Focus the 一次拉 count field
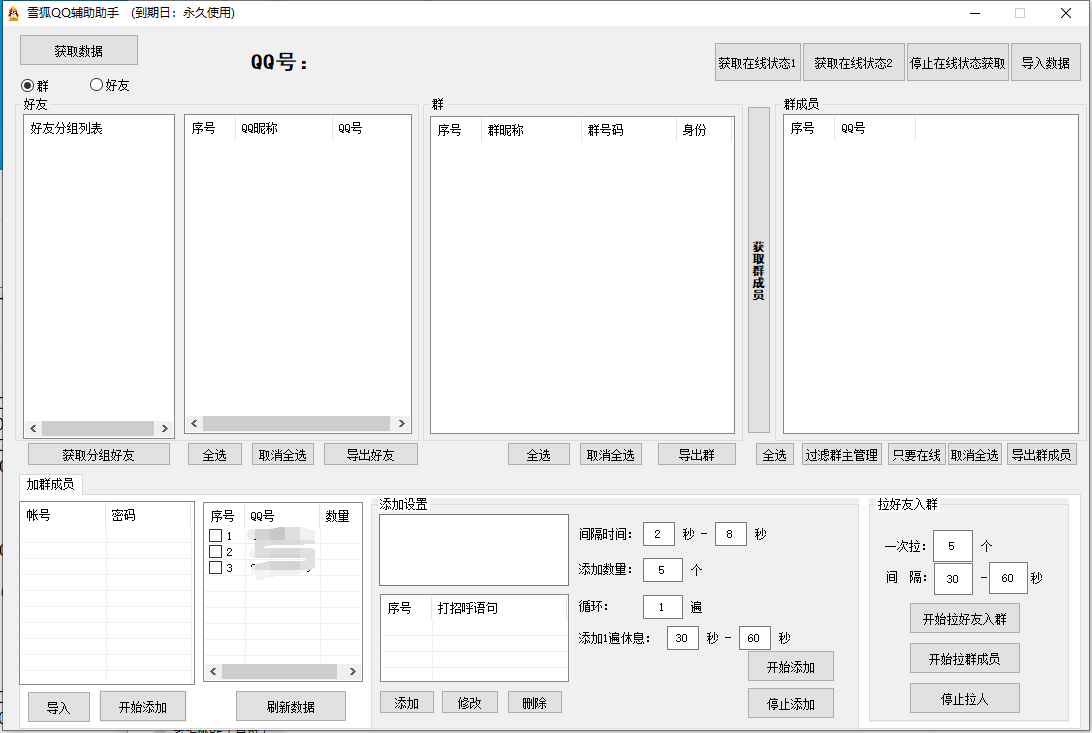Image resolution: width=1092 pixels, height=733 pixels. pos(952,546)
